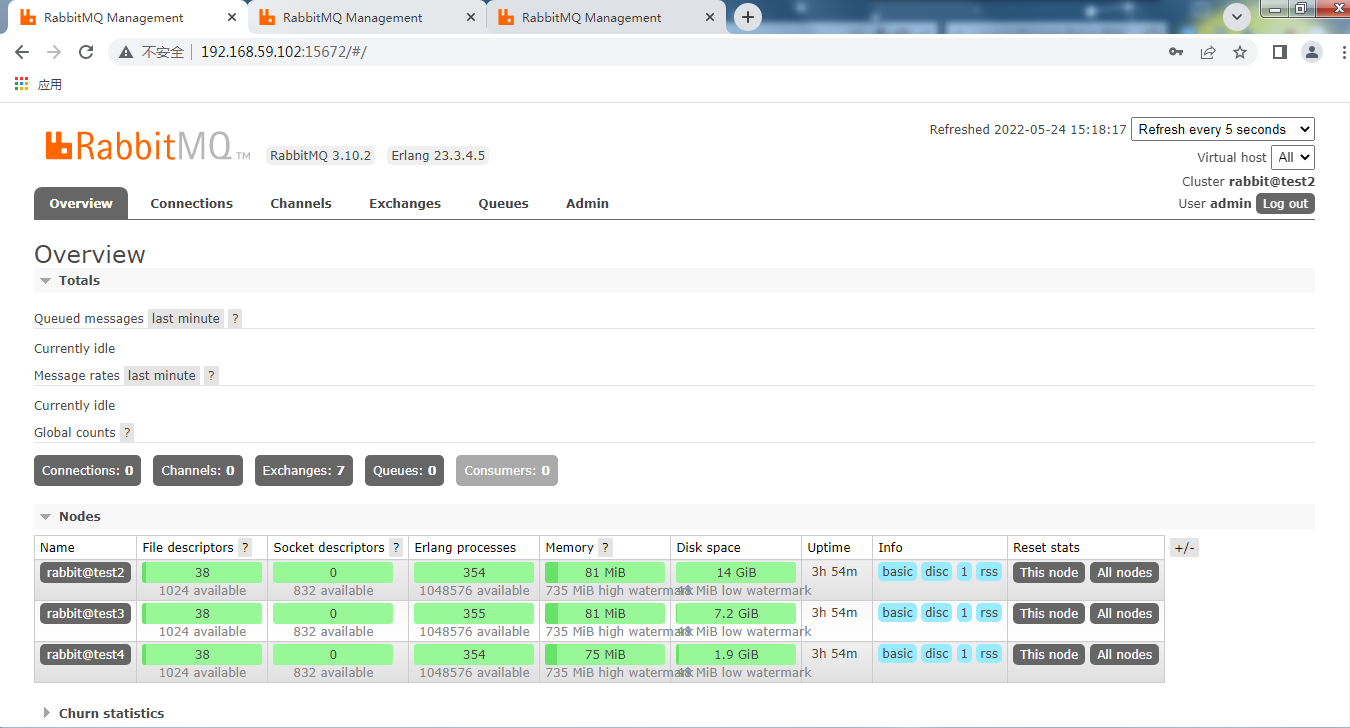
Task: Click the Exchanges: 7 count button
Action: pos(304,470)
